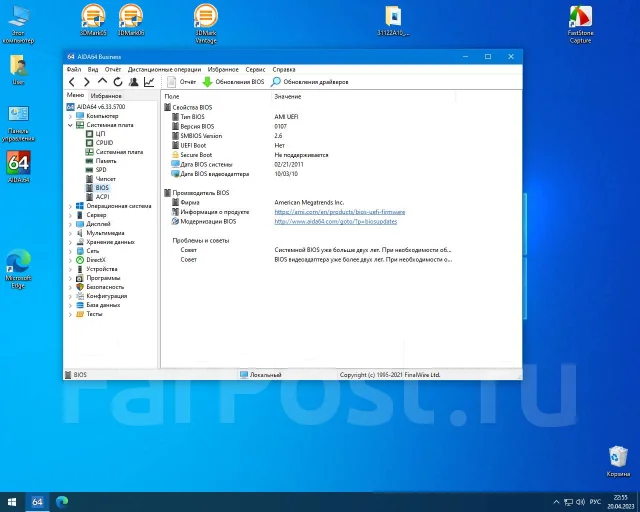Open the Файл menu
640x512 pixels.
pos(74,69)
